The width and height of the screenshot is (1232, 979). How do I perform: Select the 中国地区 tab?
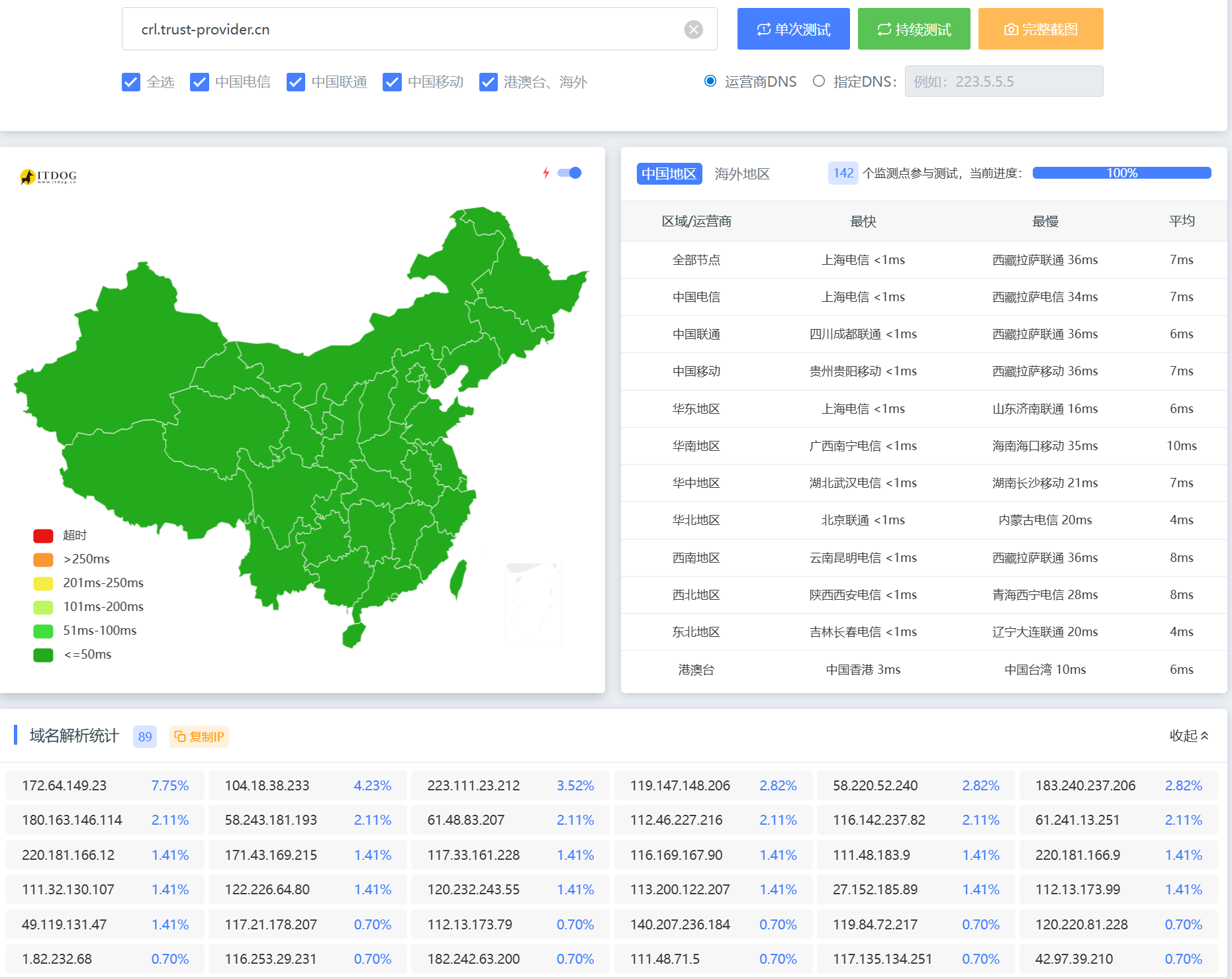pos(669,173)
